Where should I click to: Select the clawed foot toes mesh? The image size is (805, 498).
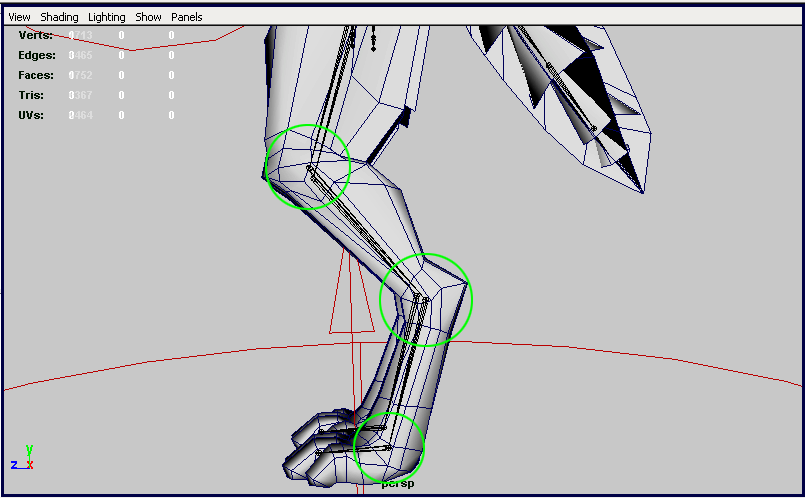click(318, 445)
